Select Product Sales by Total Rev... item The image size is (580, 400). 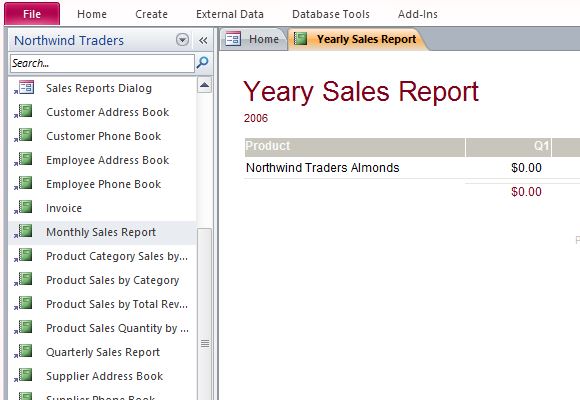(102, 305)
